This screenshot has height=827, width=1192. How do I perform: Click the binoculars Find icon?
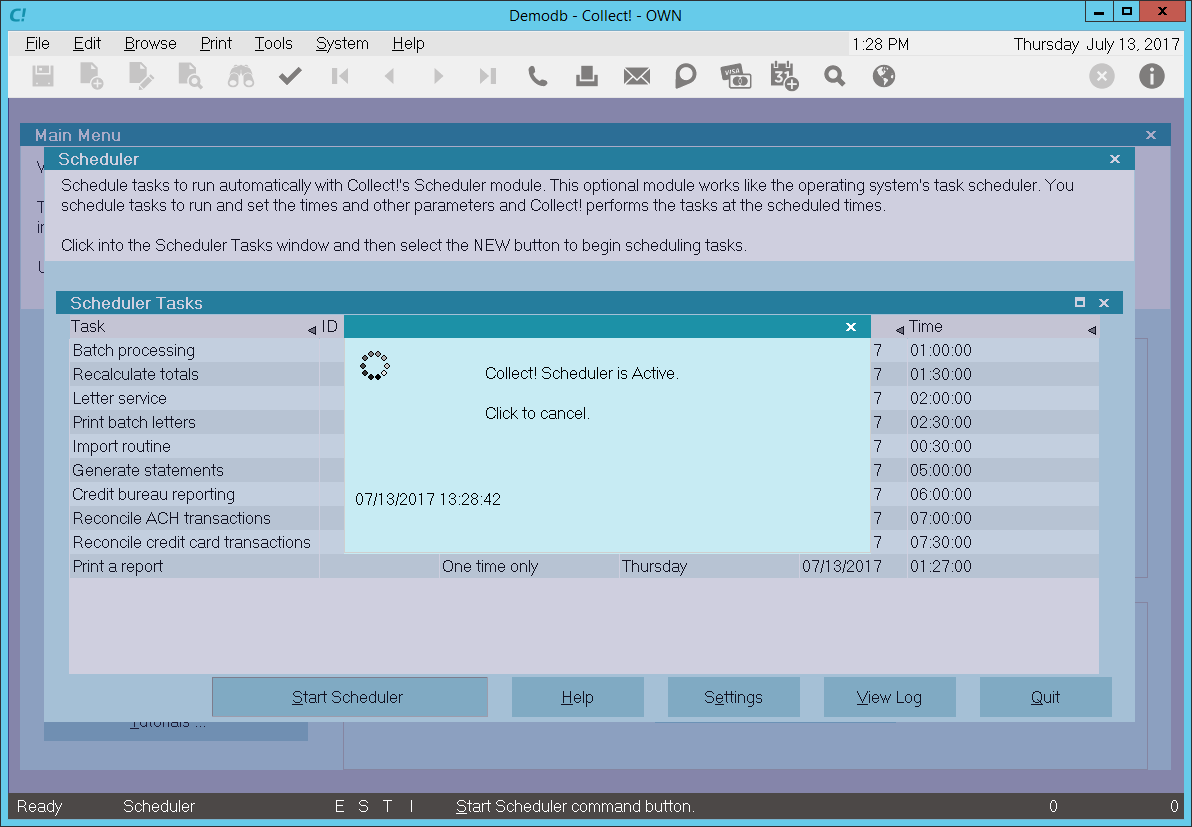241,76
